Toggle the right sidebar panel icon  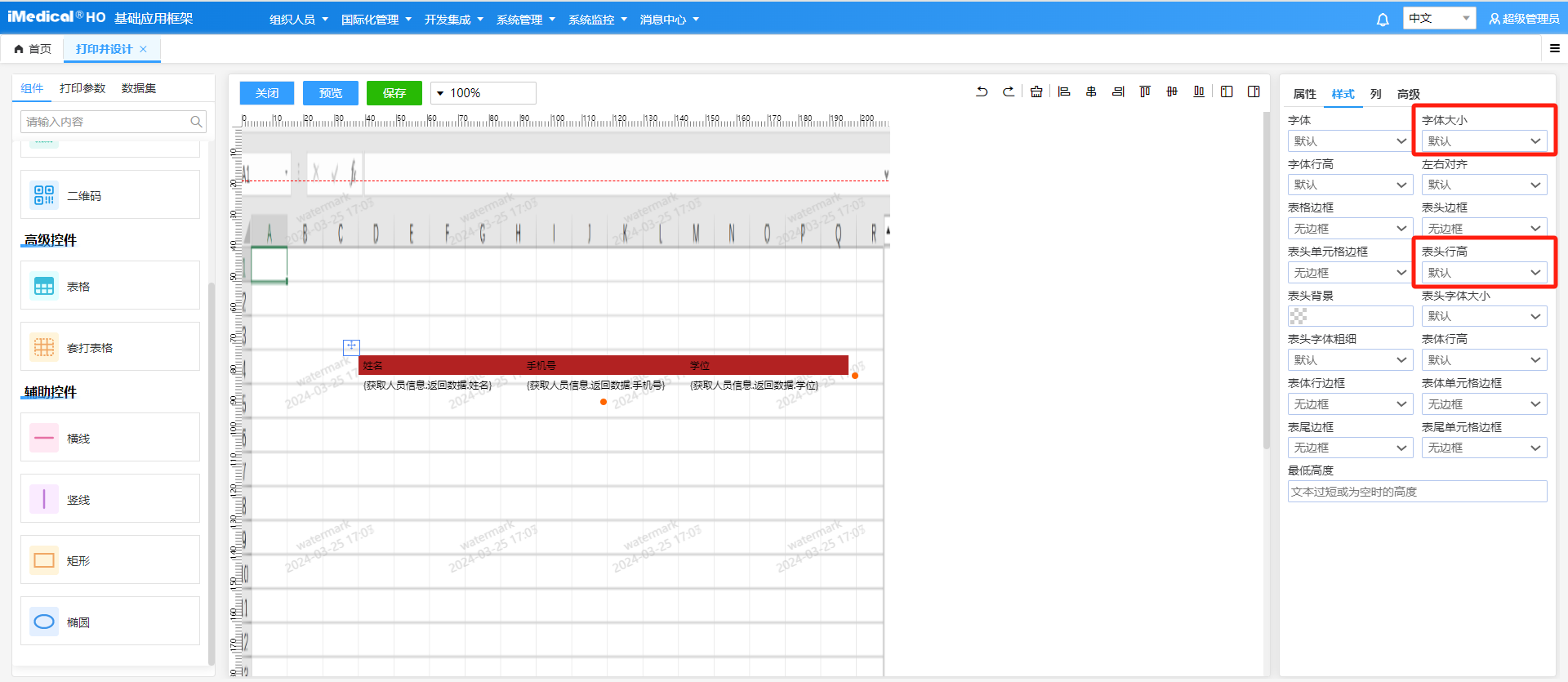pyautogui.click(x=1254, y=92)
